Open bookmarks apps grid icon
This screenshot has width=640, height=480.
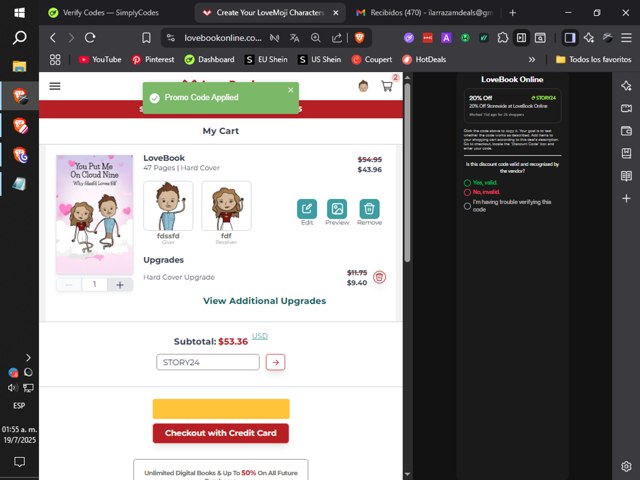[55, 60]
